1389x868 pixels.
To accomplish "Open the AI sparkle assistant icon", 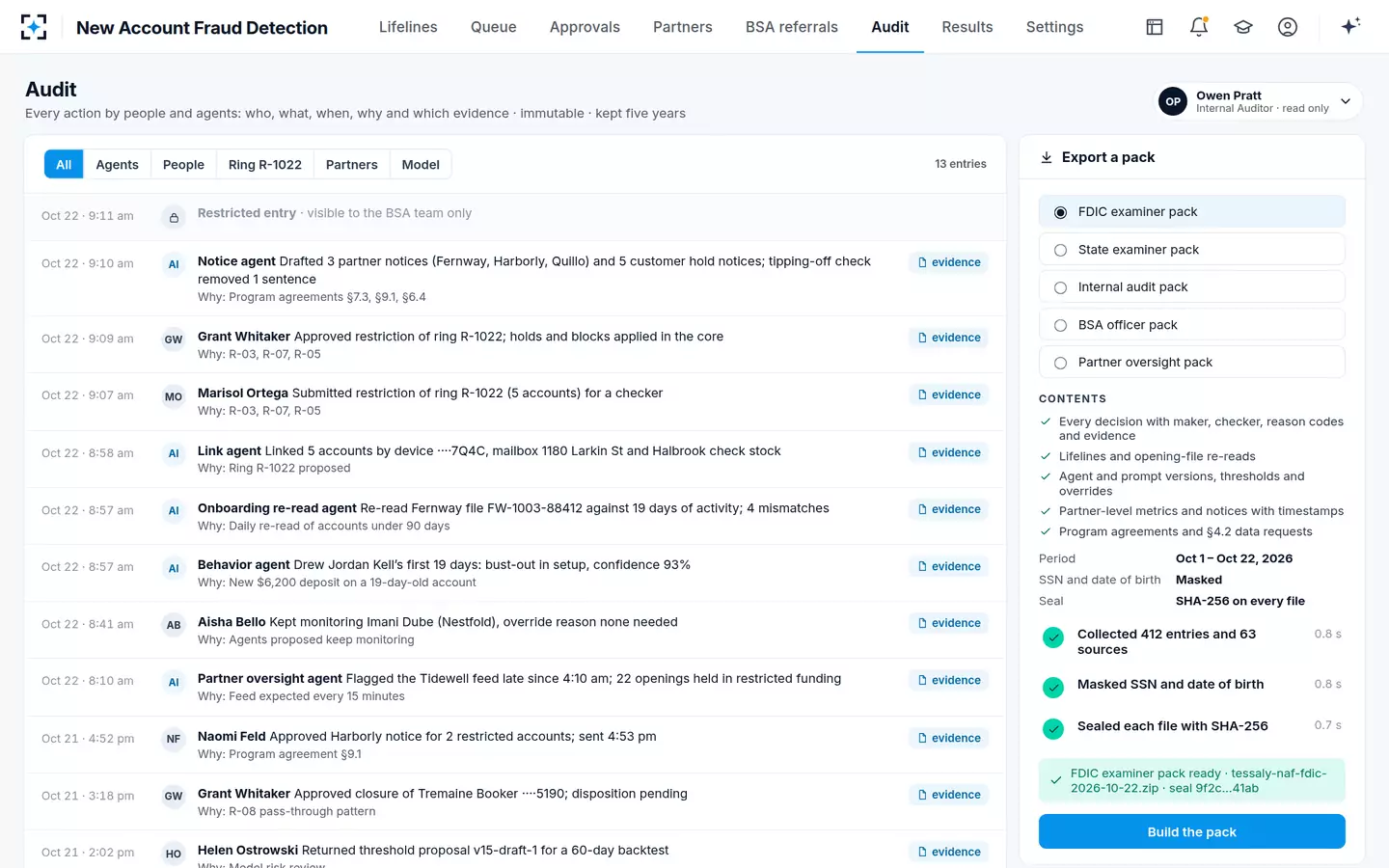I will pos(1350,26).
